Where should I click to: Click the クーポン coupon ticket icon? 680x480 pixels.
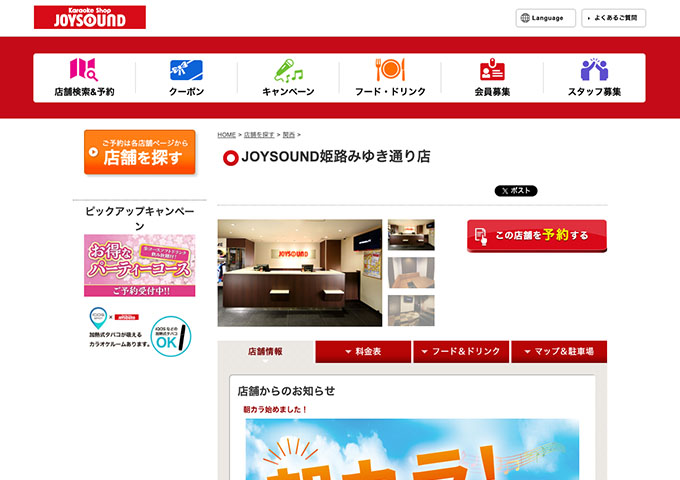(186, 70)
